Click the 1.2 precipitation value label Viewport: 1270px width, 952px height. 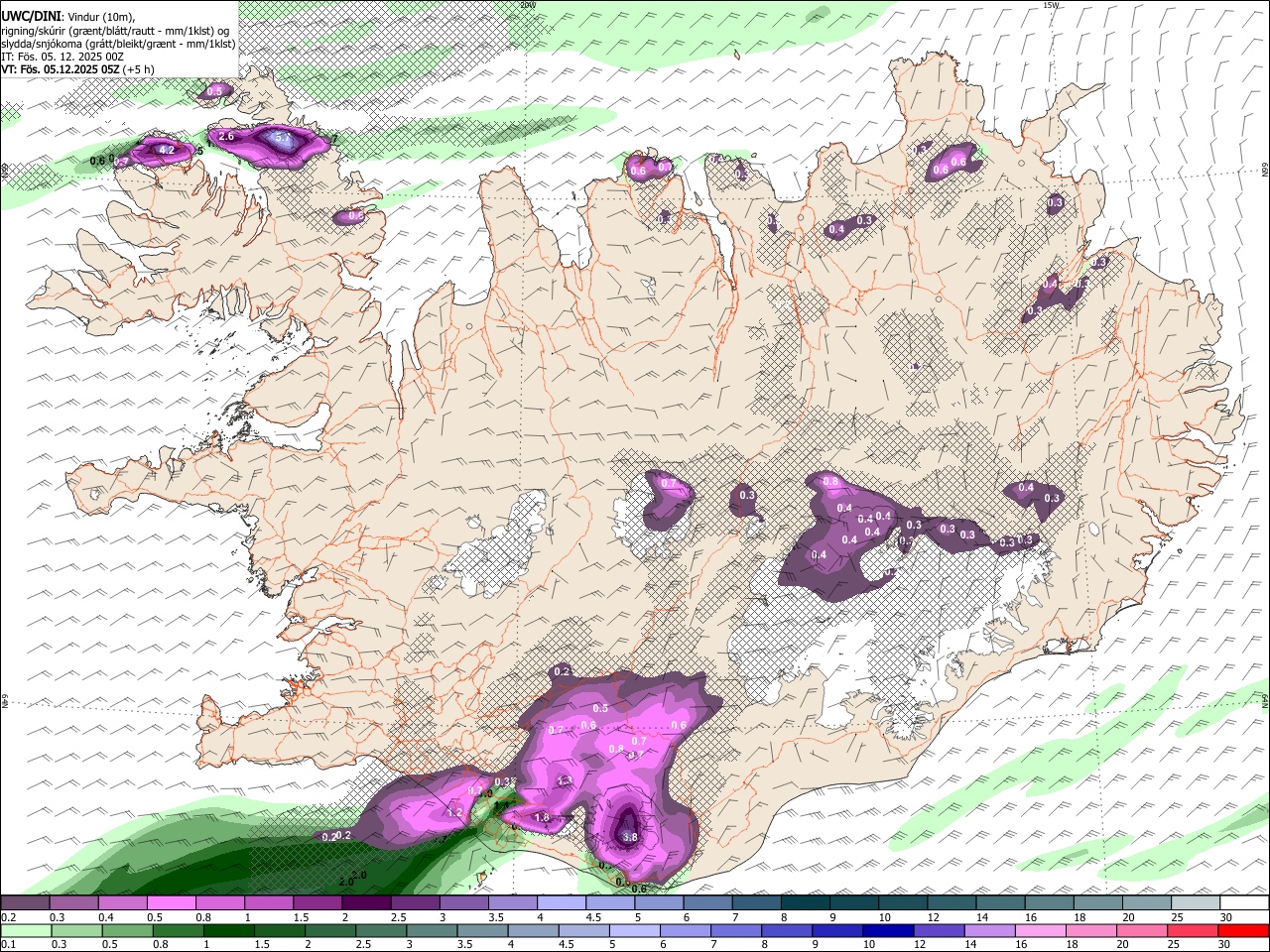point(455,812)
